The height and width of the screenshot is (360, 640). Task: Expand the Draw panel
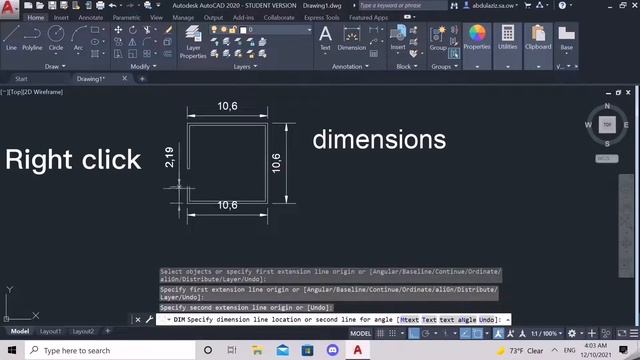55,66
